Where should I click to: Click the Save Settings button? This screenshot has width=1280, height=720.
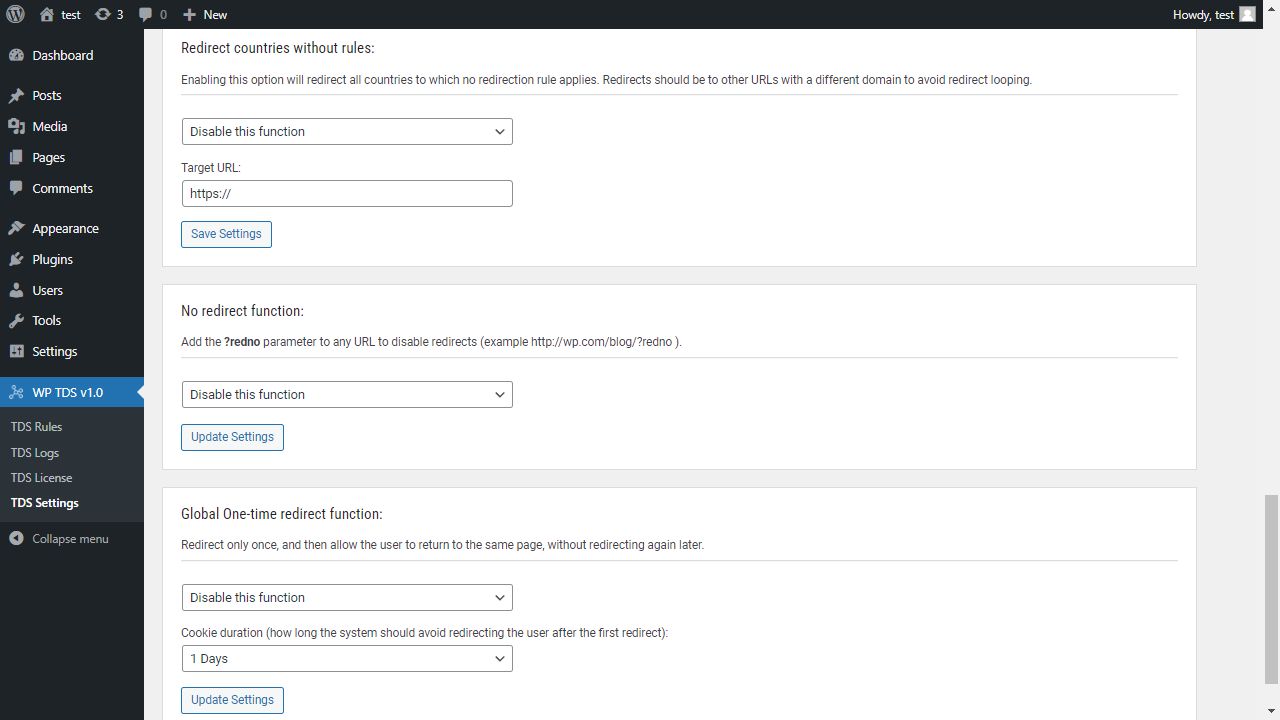point(226,234)
